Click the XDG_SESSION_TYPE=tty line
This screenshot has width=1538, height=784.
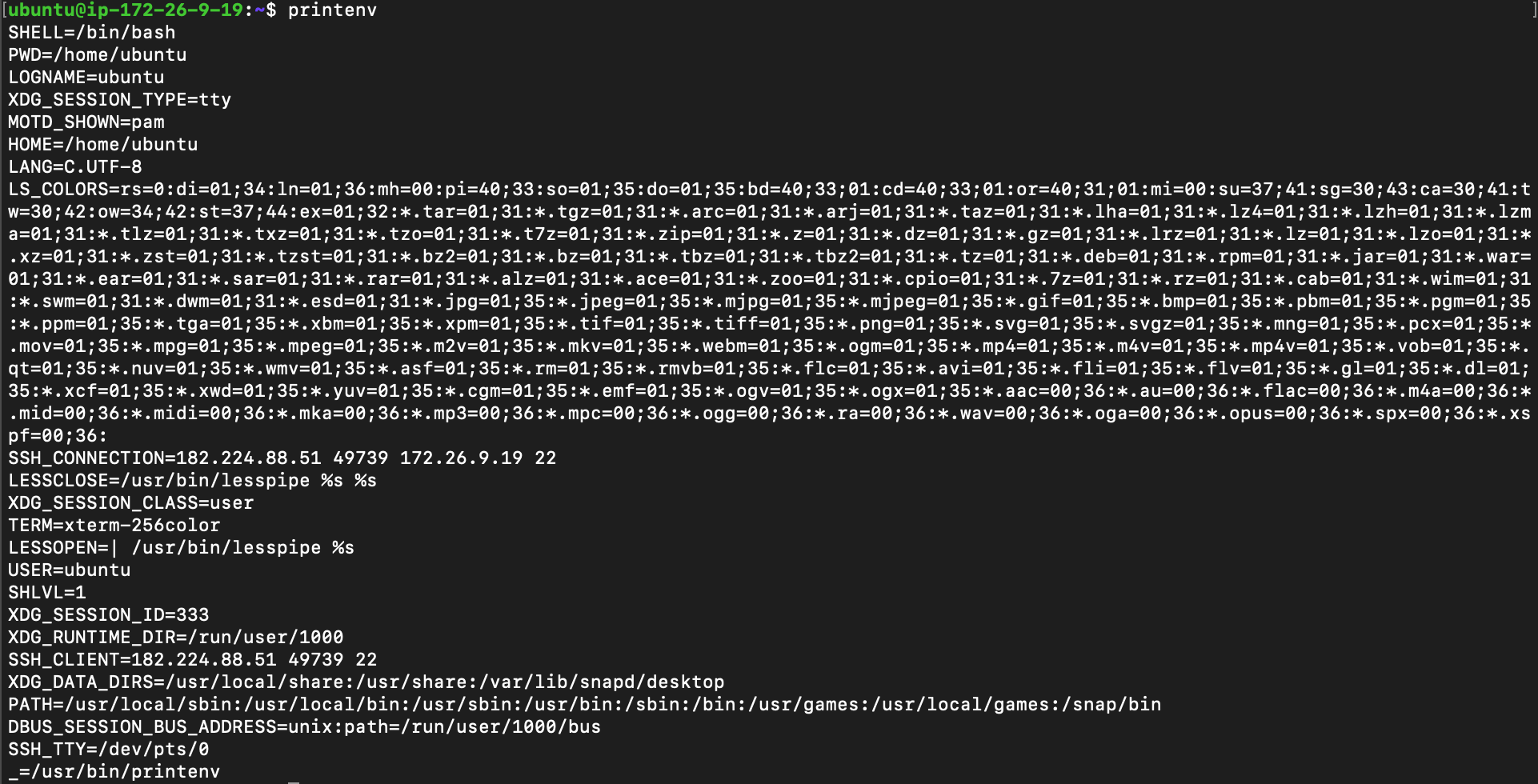click(120, 100)
